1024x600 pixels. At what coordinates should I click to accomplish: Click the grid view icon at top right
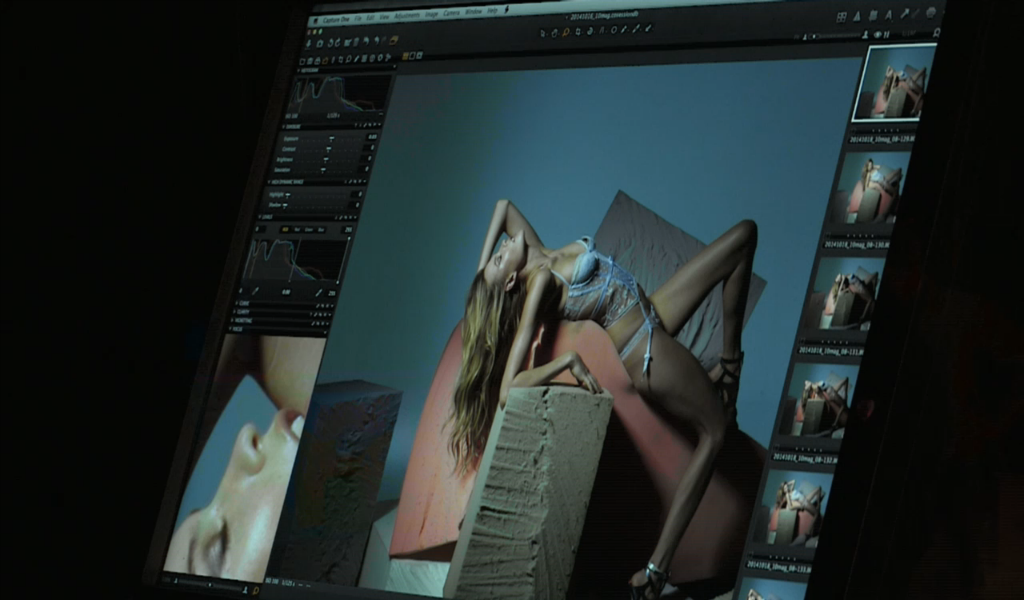[x=842, y=17]
